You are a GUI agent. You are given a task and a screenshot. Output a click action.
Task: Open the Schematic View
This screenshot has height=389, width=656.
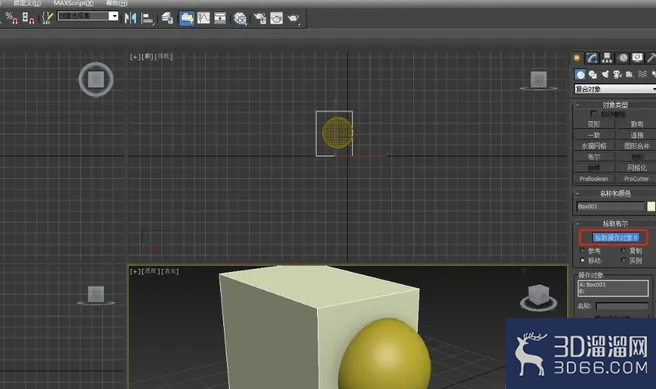pos(220,18)
